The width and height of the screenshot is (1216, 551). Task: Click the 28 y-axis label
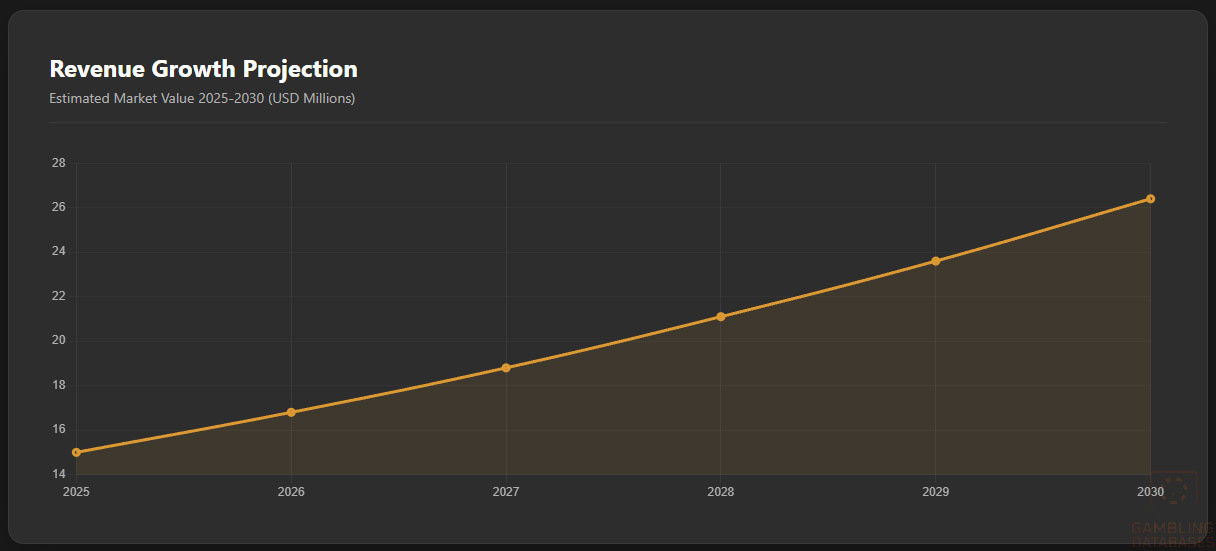59,163
